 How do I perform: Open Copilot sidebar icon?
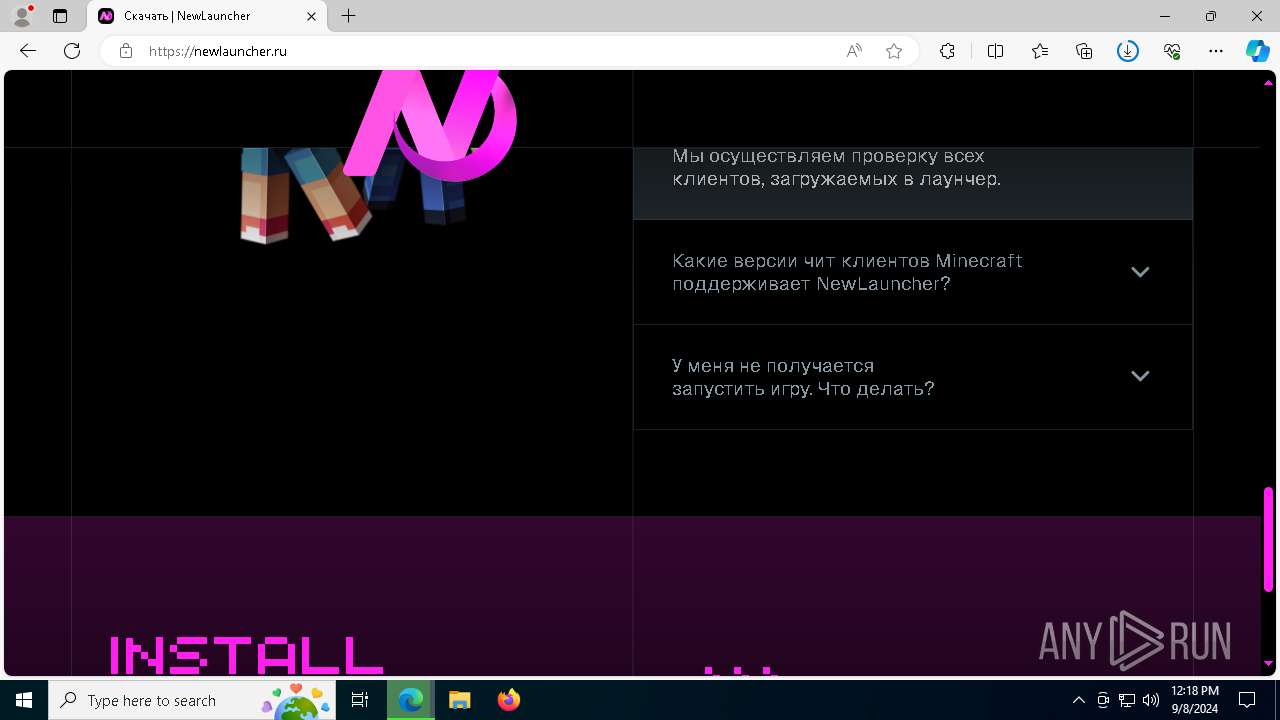[1258, 51]
